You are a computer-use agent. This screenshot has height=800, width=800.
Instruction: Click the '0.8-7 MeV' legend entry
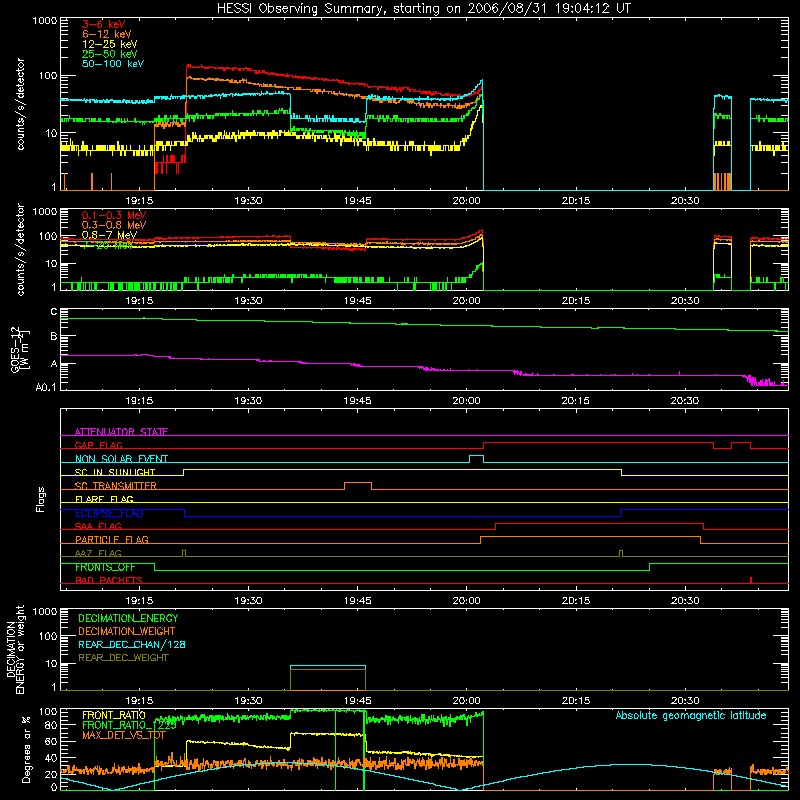click(110, 235)
